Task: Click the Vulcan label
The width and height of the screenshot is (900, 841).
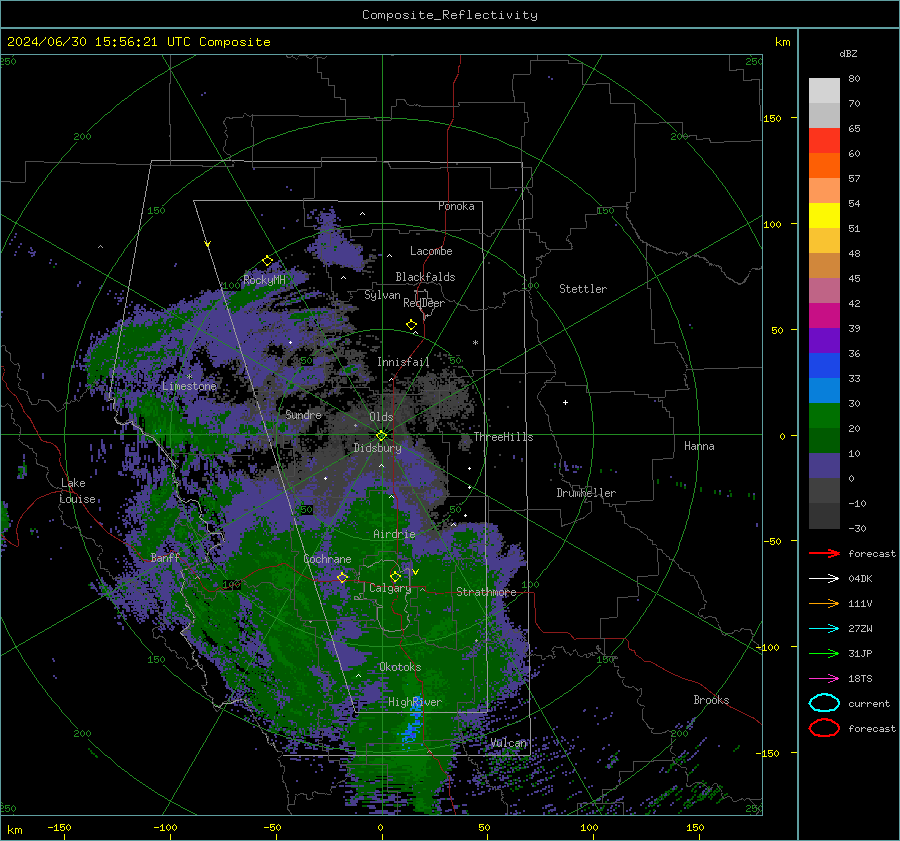Action: tap(509, 743)
